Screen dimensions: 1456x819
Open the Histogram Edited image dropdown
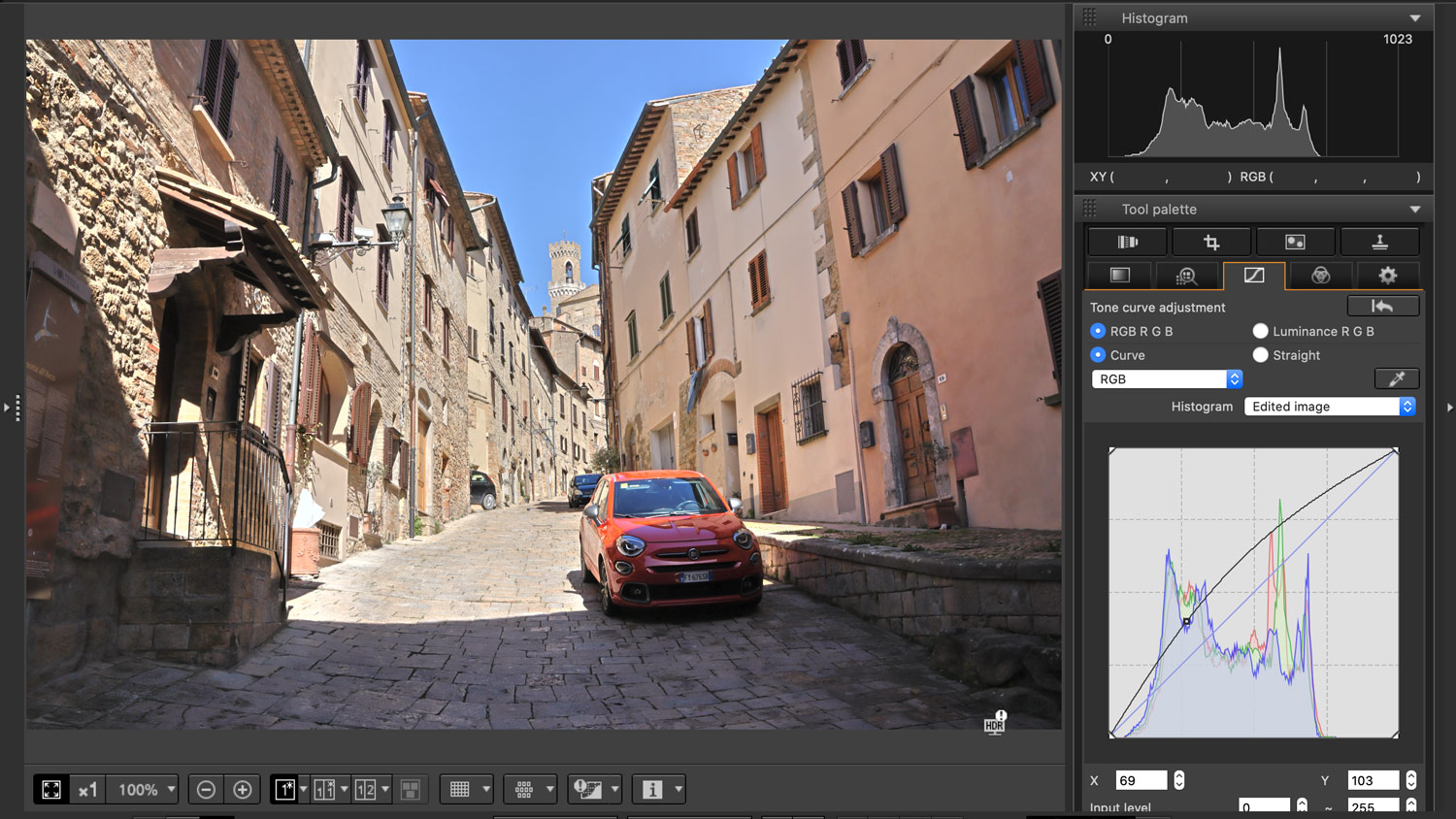pyautogui.click(x=1329, y=407)
